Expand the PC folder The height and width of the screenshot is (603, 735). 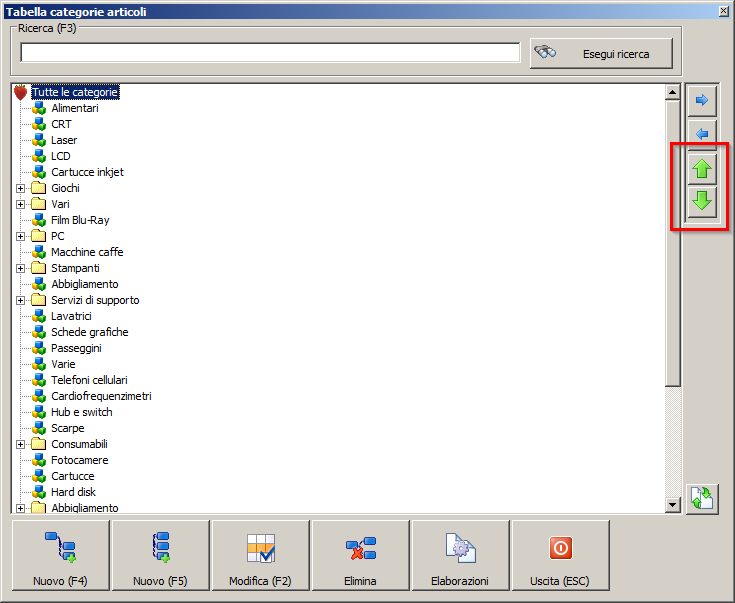click(20, 236)
